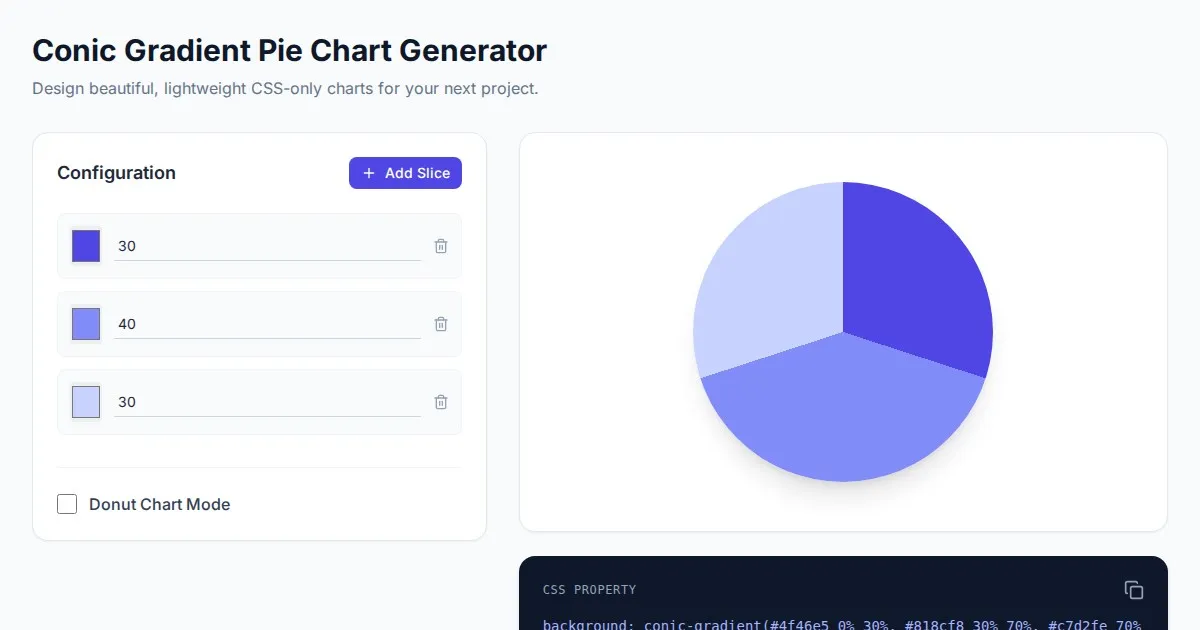Open the dark indigo color swatch picker
Screen dimensions: 1200x630
(86, 246)
